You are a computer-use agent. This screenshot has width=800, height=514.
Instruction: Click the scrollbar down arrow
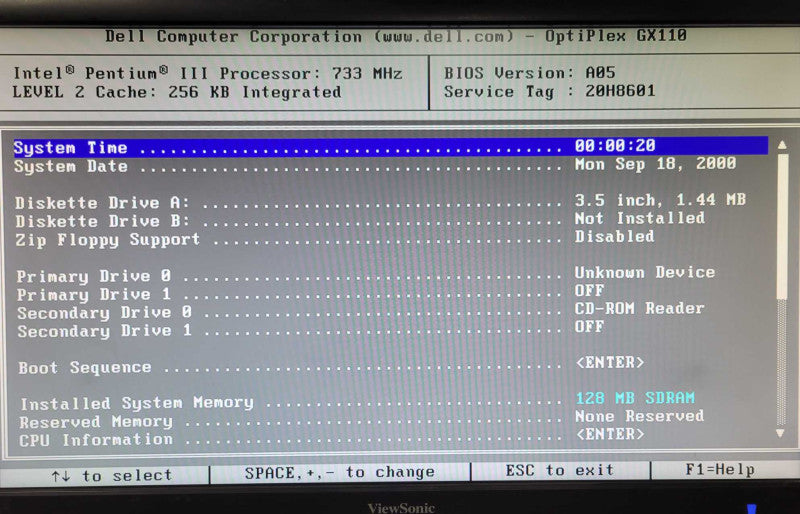click(x=781, y=433)
